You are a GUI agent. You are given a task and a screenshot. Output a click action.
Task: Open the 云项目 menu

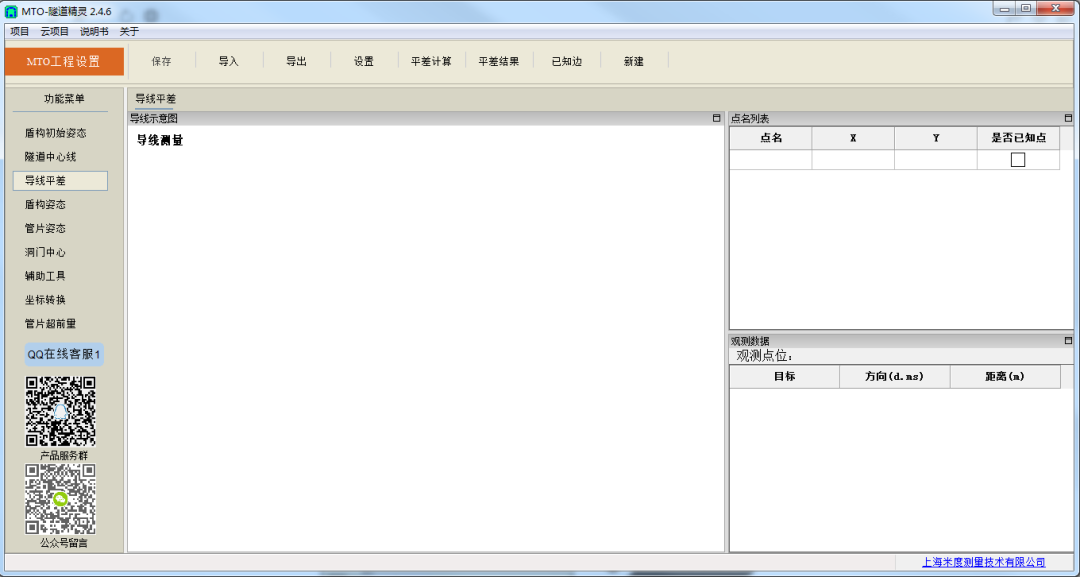55,32
